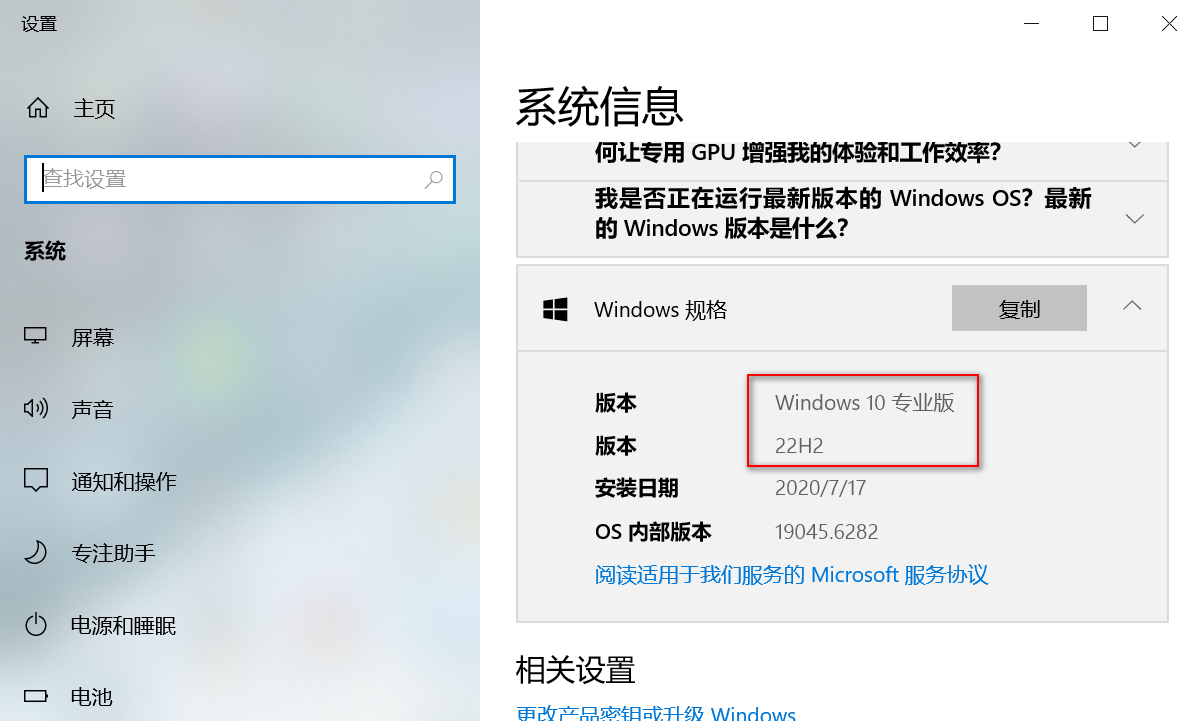
Task: Click the search magnifier icon
Action: pyautogui.click(x=433, y=179)
